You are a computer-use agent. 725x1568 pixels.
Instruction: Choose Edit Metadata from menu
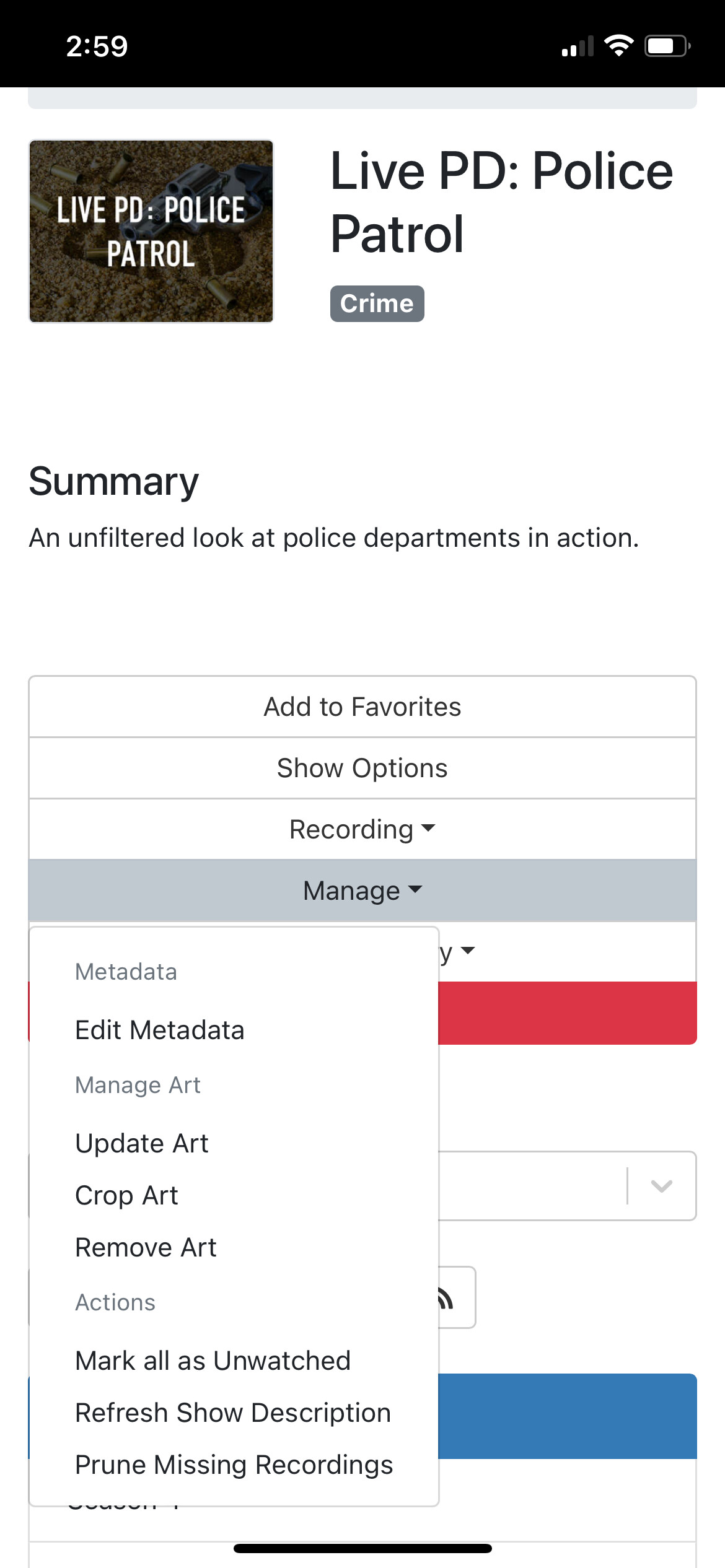pos(160,1030)
